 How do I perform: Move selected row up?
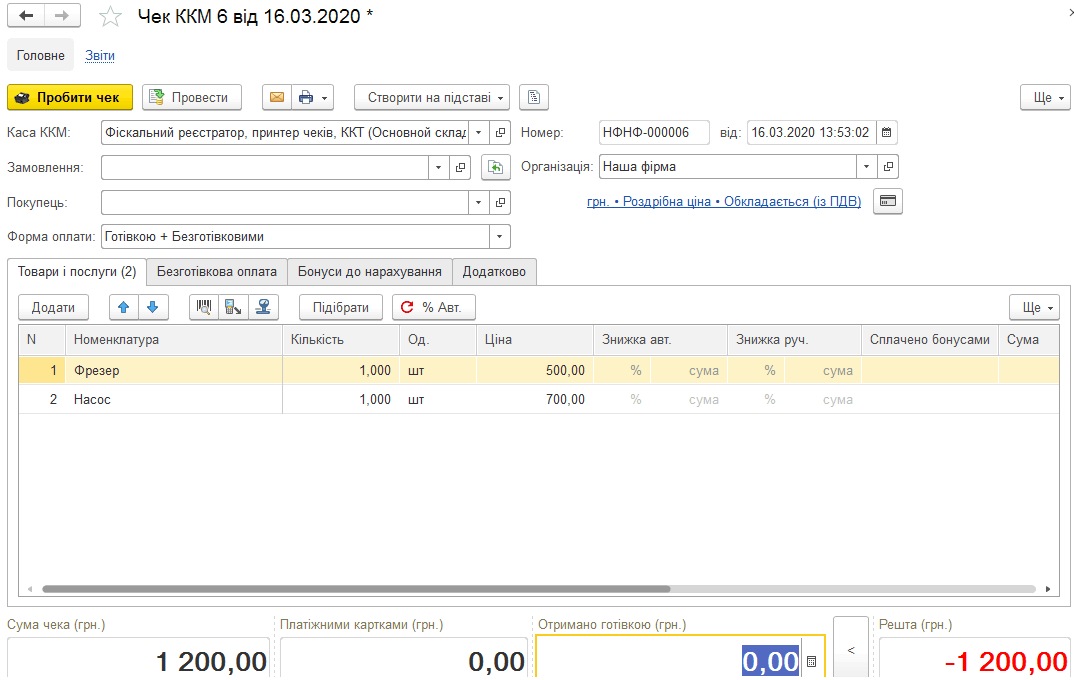click(x=124, y=307)
